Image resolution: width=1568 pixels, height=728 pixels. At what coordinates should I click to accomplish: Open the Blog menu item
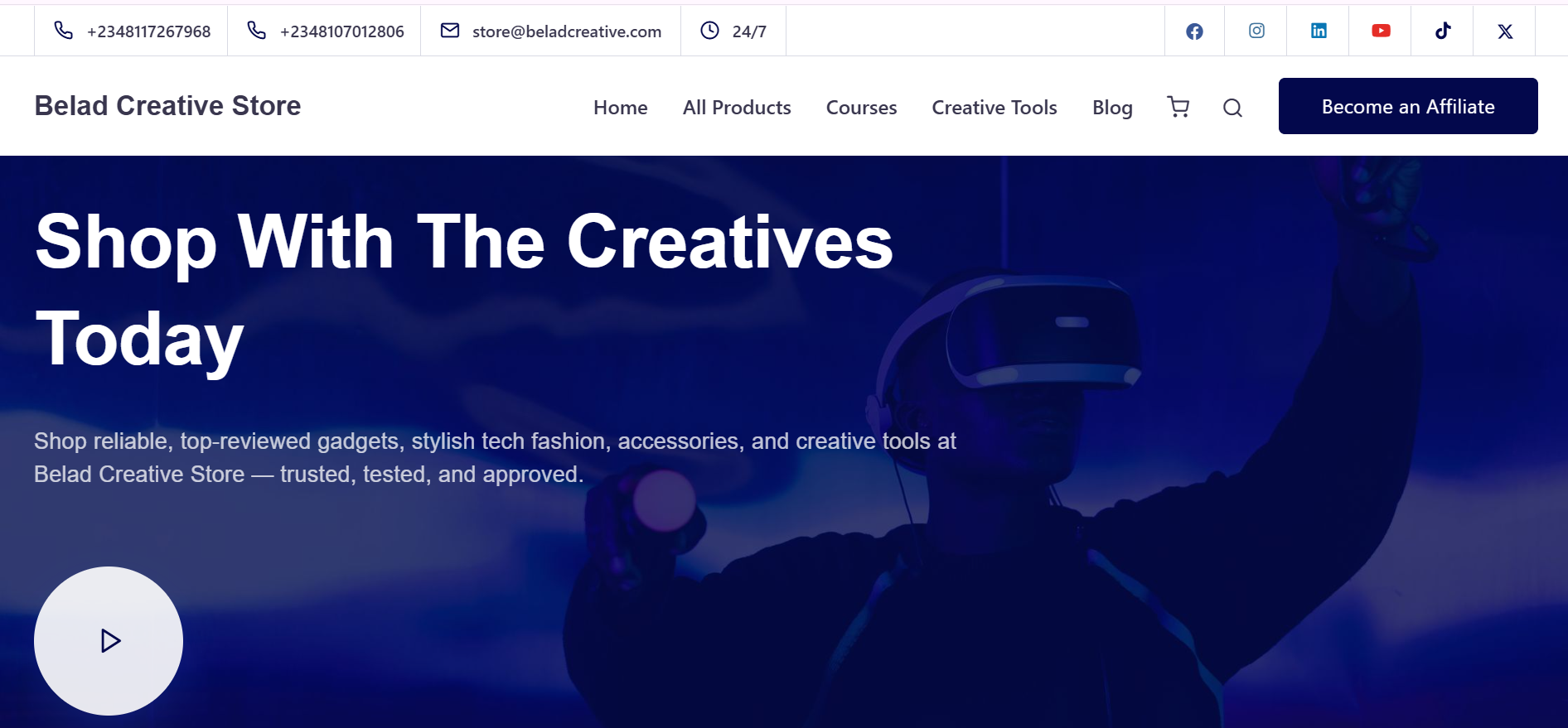click(x=1112, y=108)
